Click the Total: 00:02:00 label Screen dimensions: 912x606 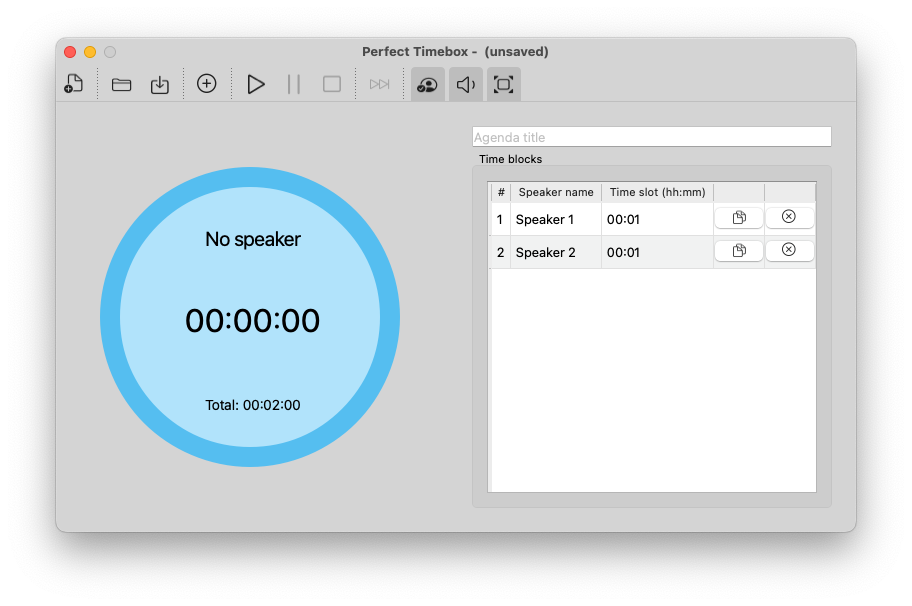pos(252,405)
